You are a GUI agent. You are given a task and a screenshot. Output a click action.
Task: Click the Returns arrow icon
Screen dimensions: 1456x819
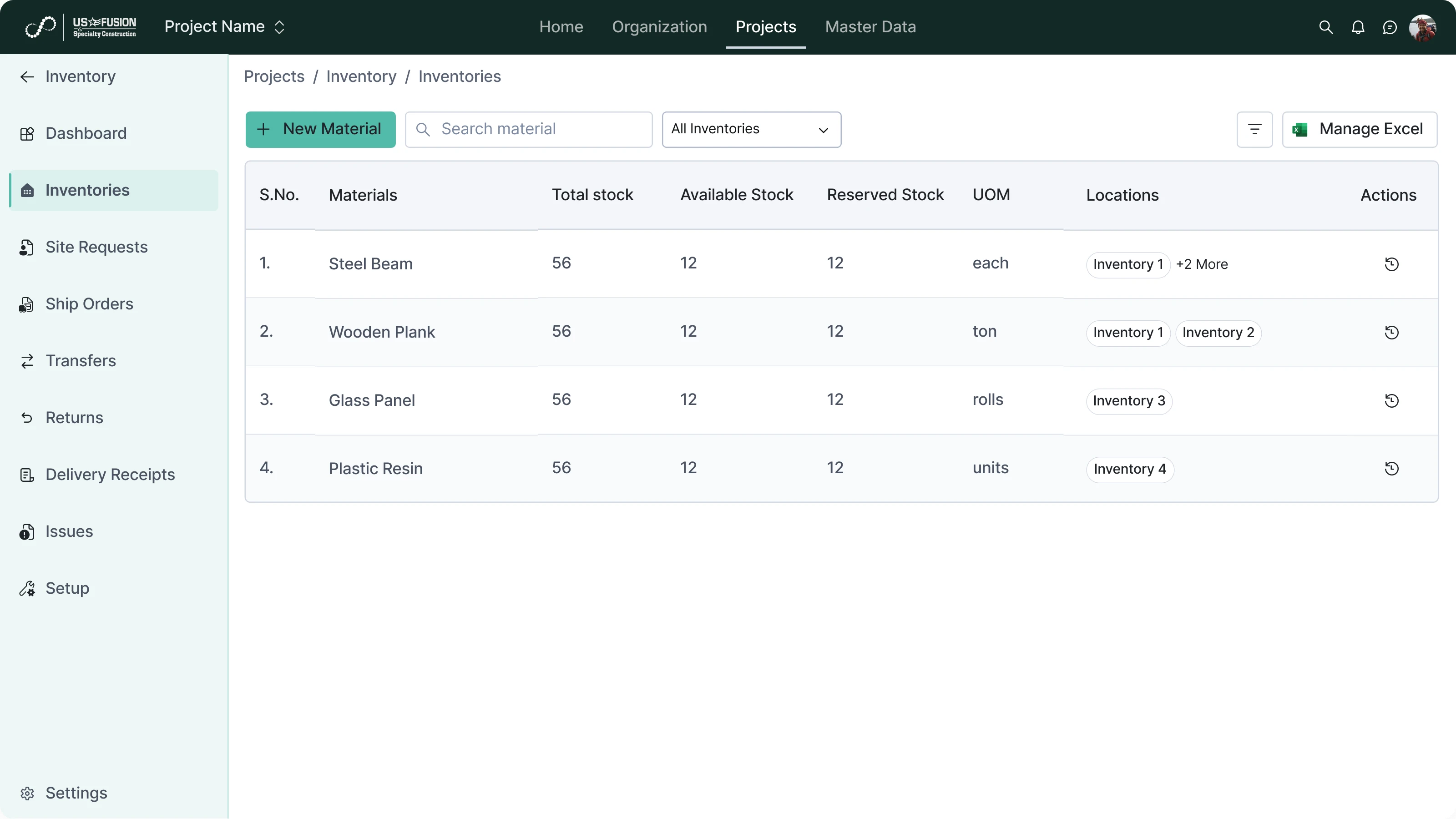27,418
